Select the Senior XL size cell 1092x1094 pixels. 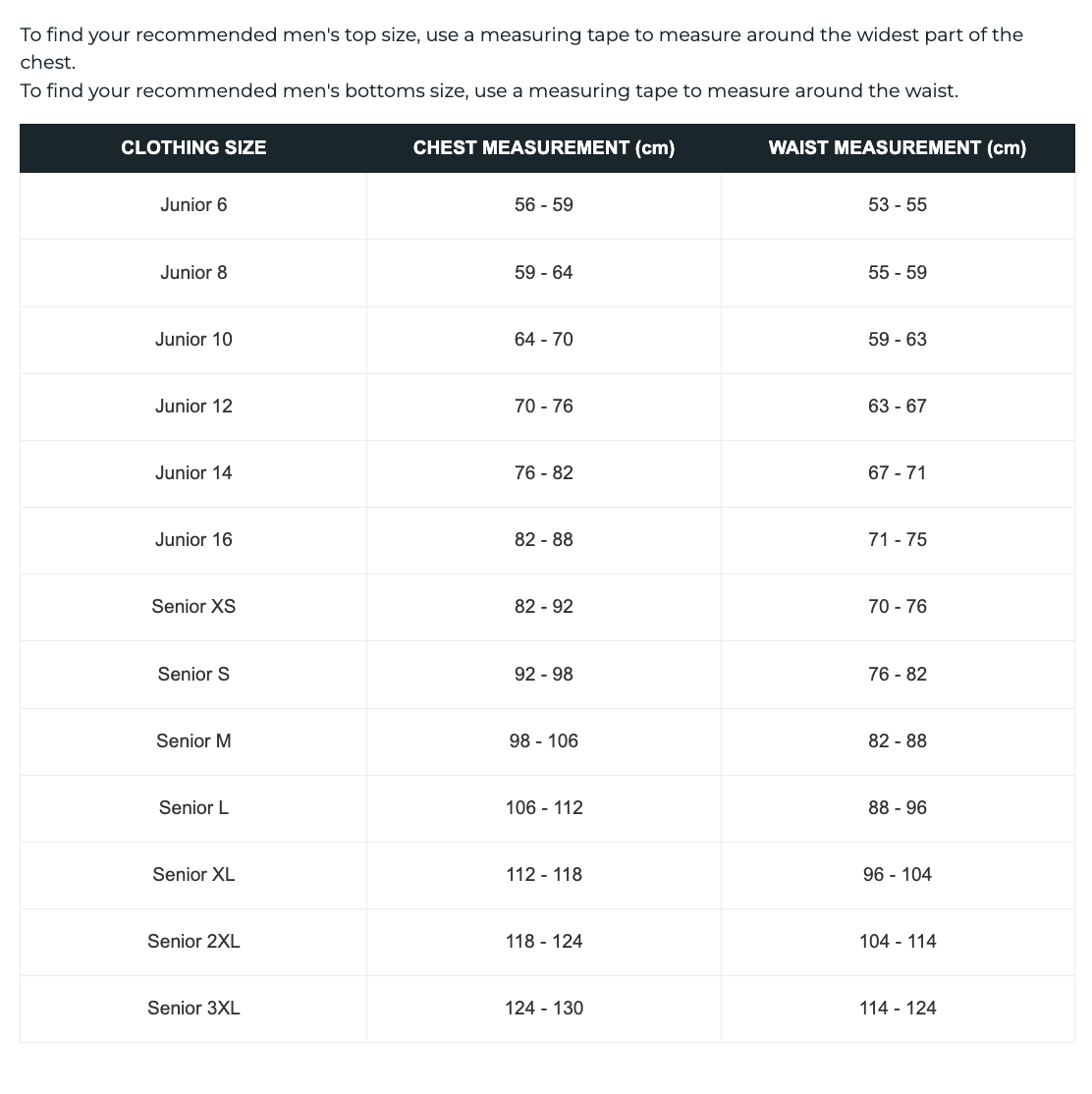click(193, 874)
